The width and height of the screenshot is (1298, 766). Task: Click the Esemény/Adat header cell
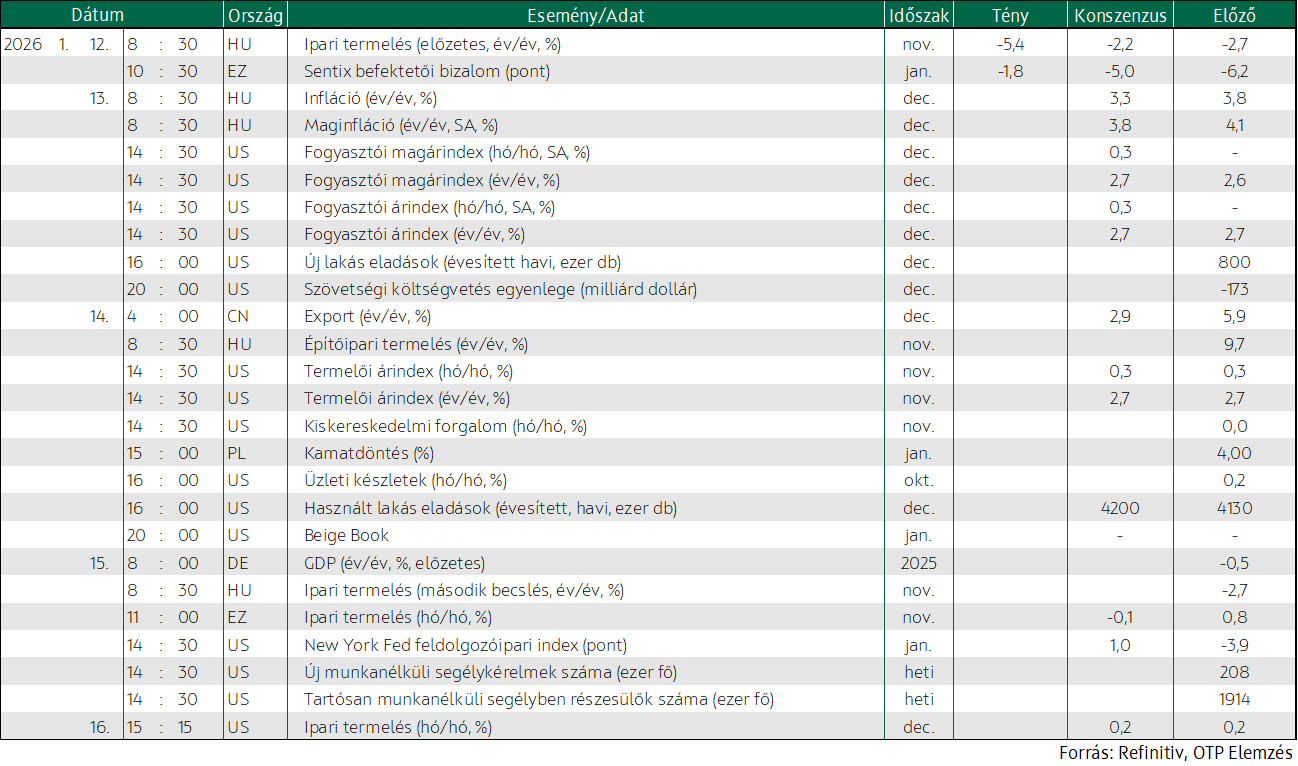point(586,15)
